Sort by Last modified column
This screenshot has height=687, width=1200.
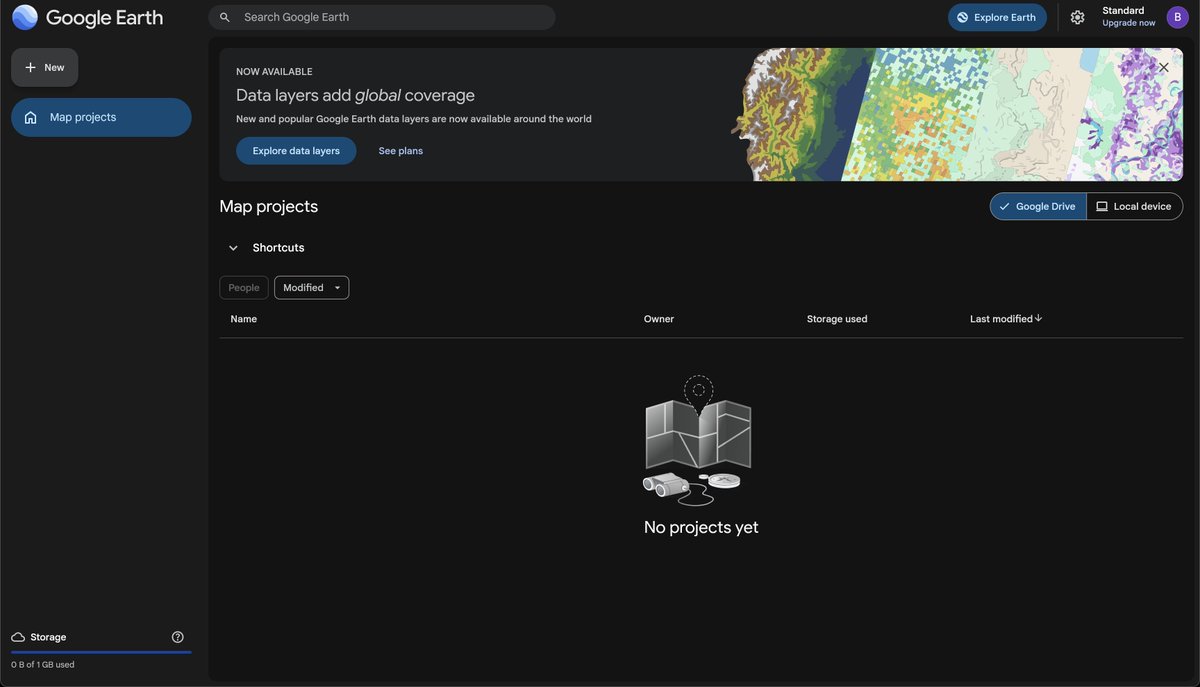[1001, 319]
